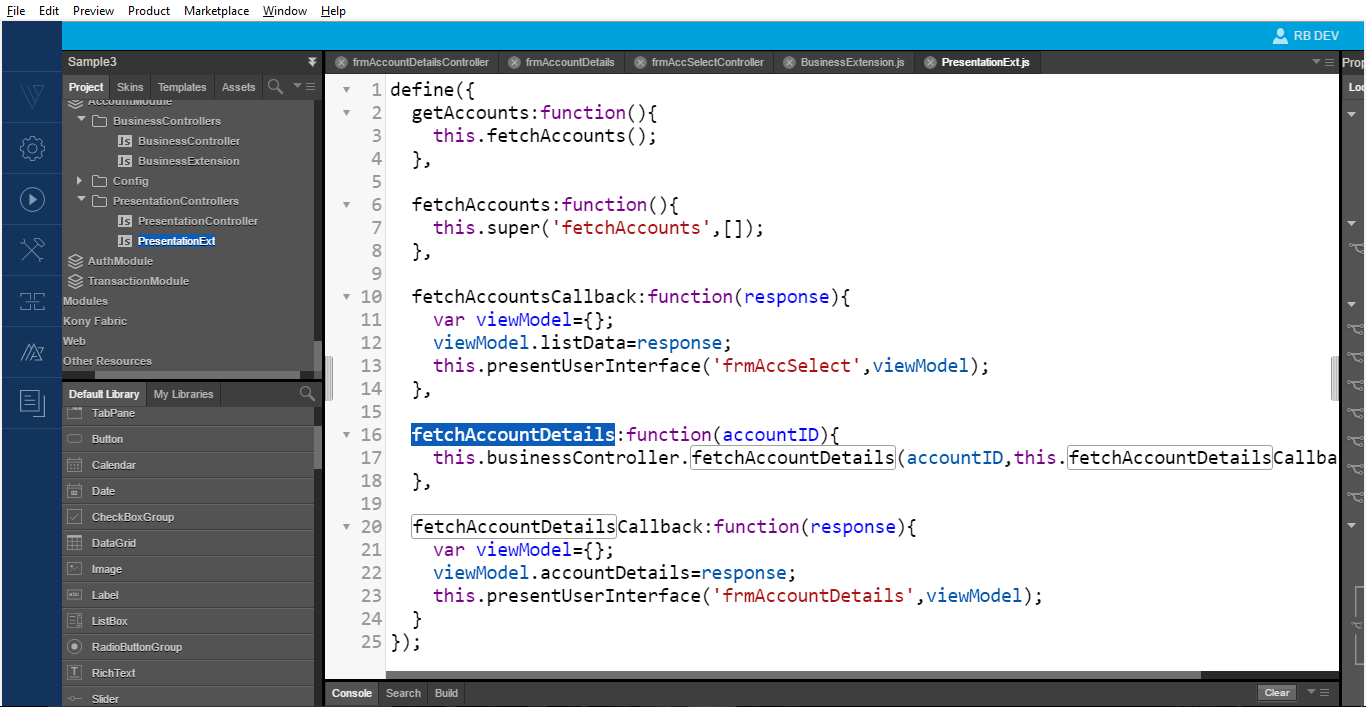This screenshot has height=707, width=1366.
Task: Select the TabPane widget icon
Action: click(x=74, y=413)
